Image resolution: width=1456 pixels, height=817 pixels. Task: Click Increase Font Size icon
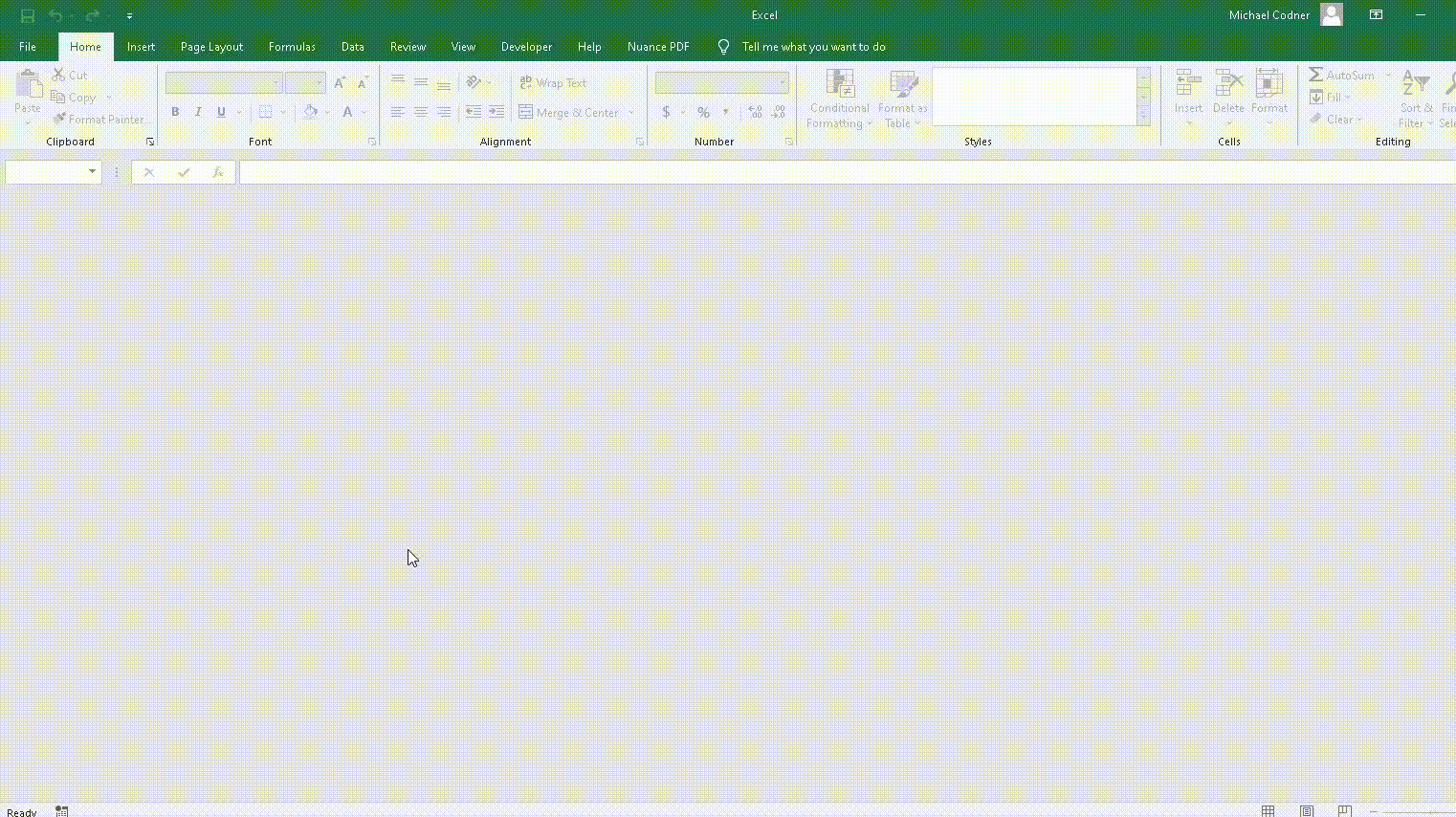pos(340,83)
